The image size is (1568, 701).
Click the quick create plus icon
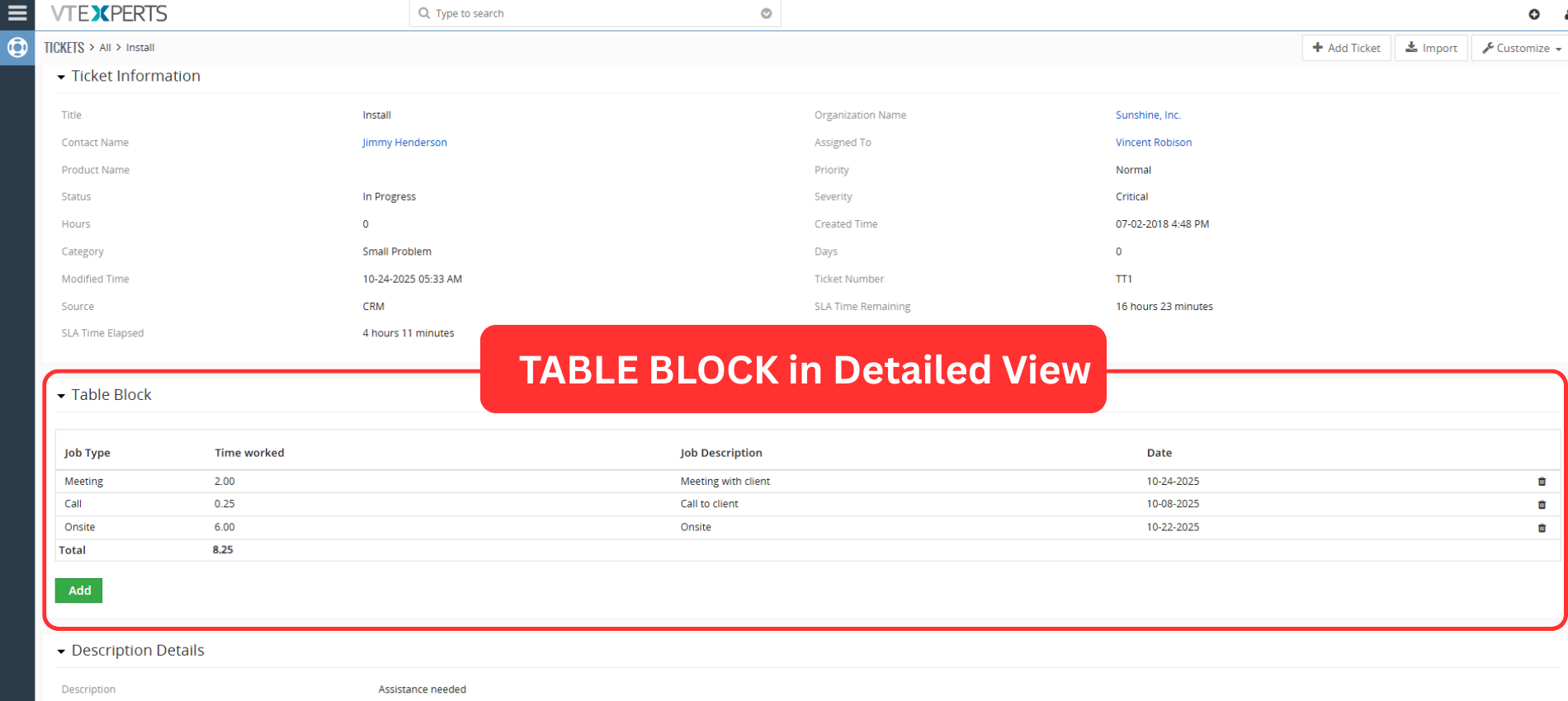tap(1534, 14)
